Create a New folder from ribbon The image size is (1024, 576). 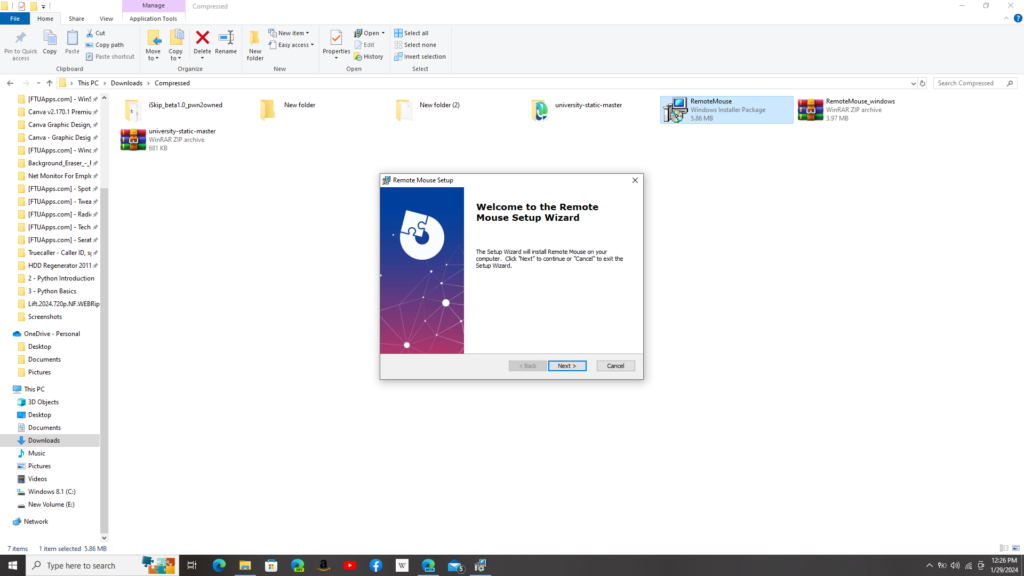tap(255, 46)
